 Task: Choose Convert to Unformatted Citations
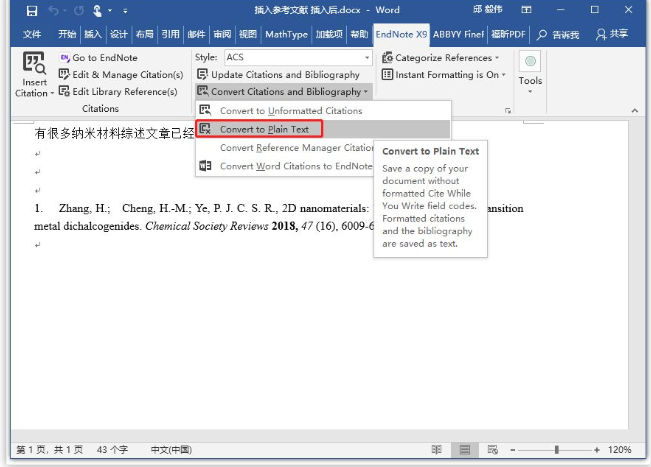tap(323, 111)
